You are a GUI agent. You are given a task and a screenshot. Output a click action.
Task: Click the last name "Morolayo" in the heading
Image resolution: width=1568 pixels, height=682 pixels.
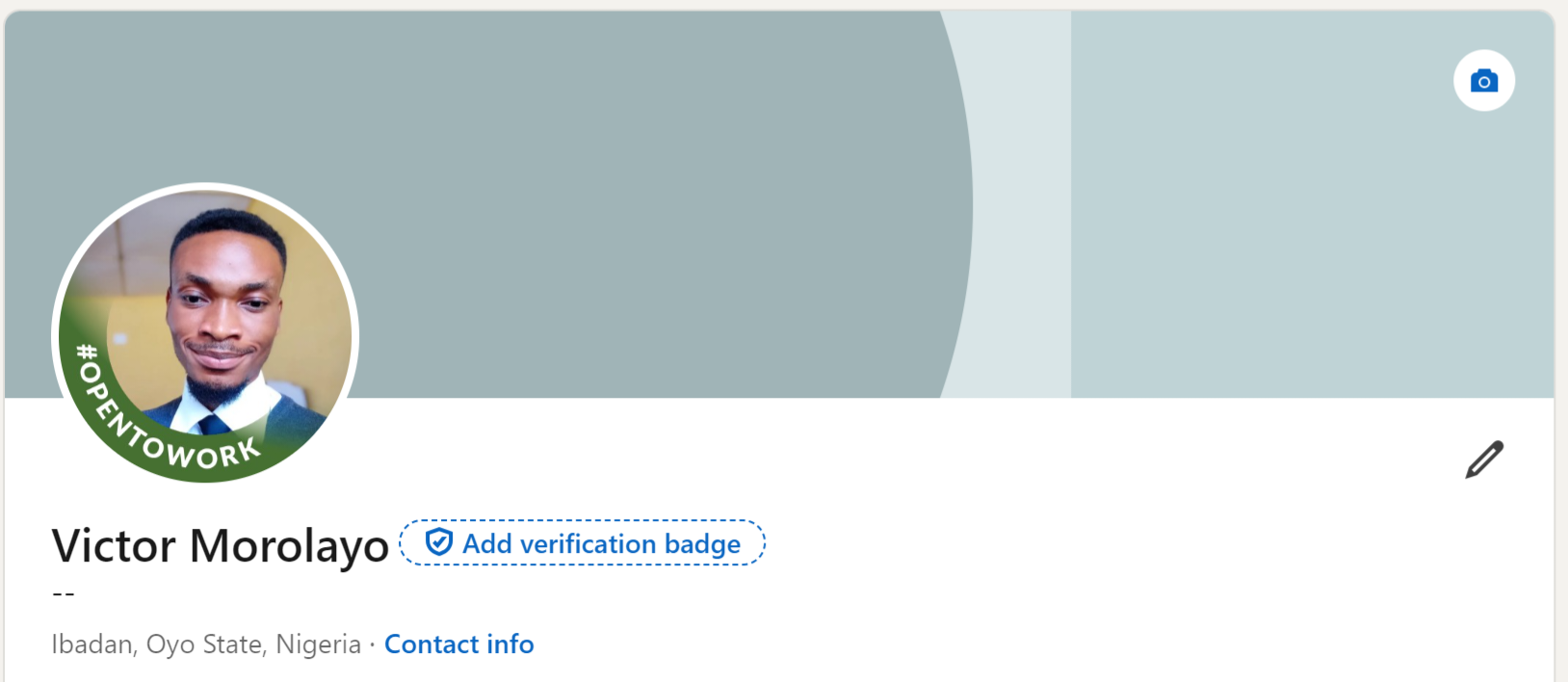point(289,547)
